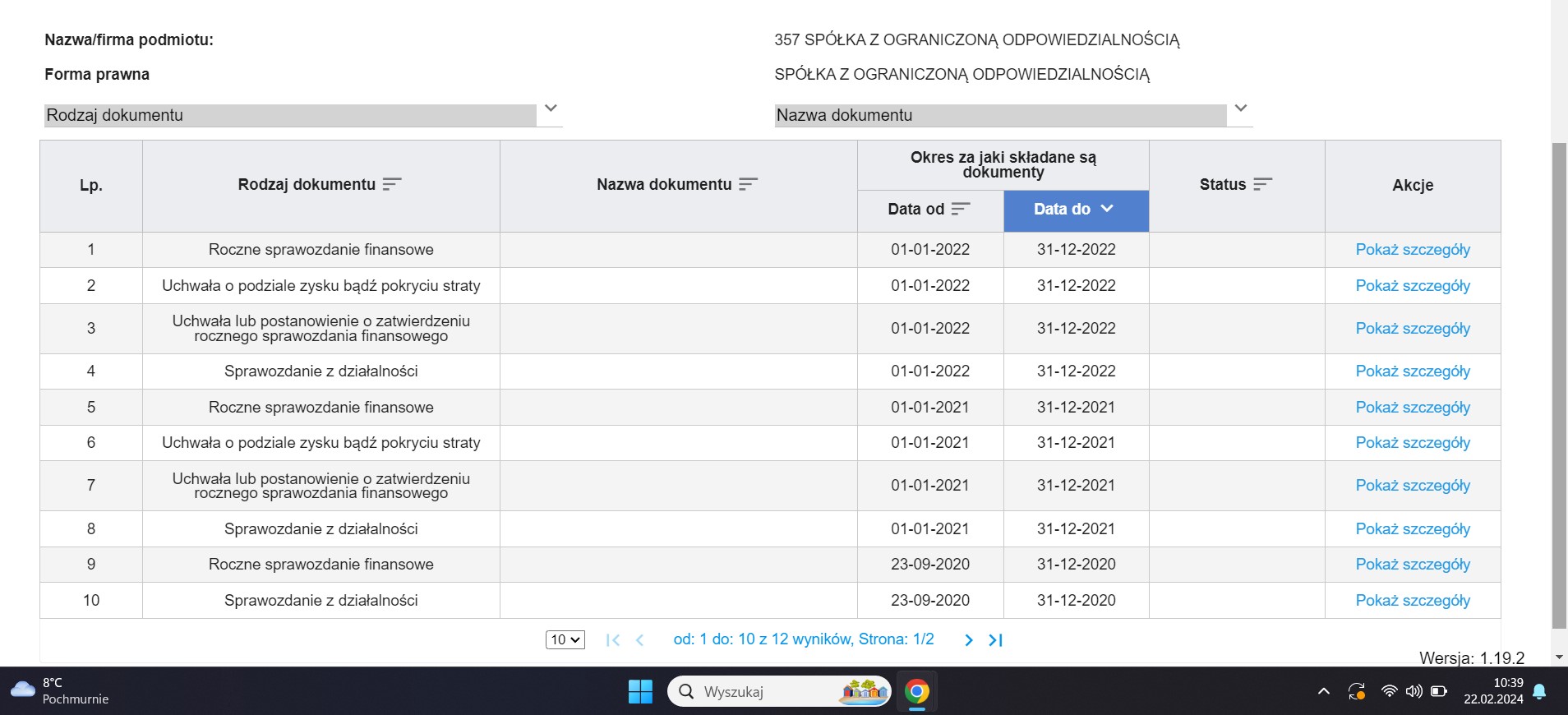The width and height of the screenshot is (1568, 715).
Task: Click the Status column sort icon
Action: pos(1262,185)
